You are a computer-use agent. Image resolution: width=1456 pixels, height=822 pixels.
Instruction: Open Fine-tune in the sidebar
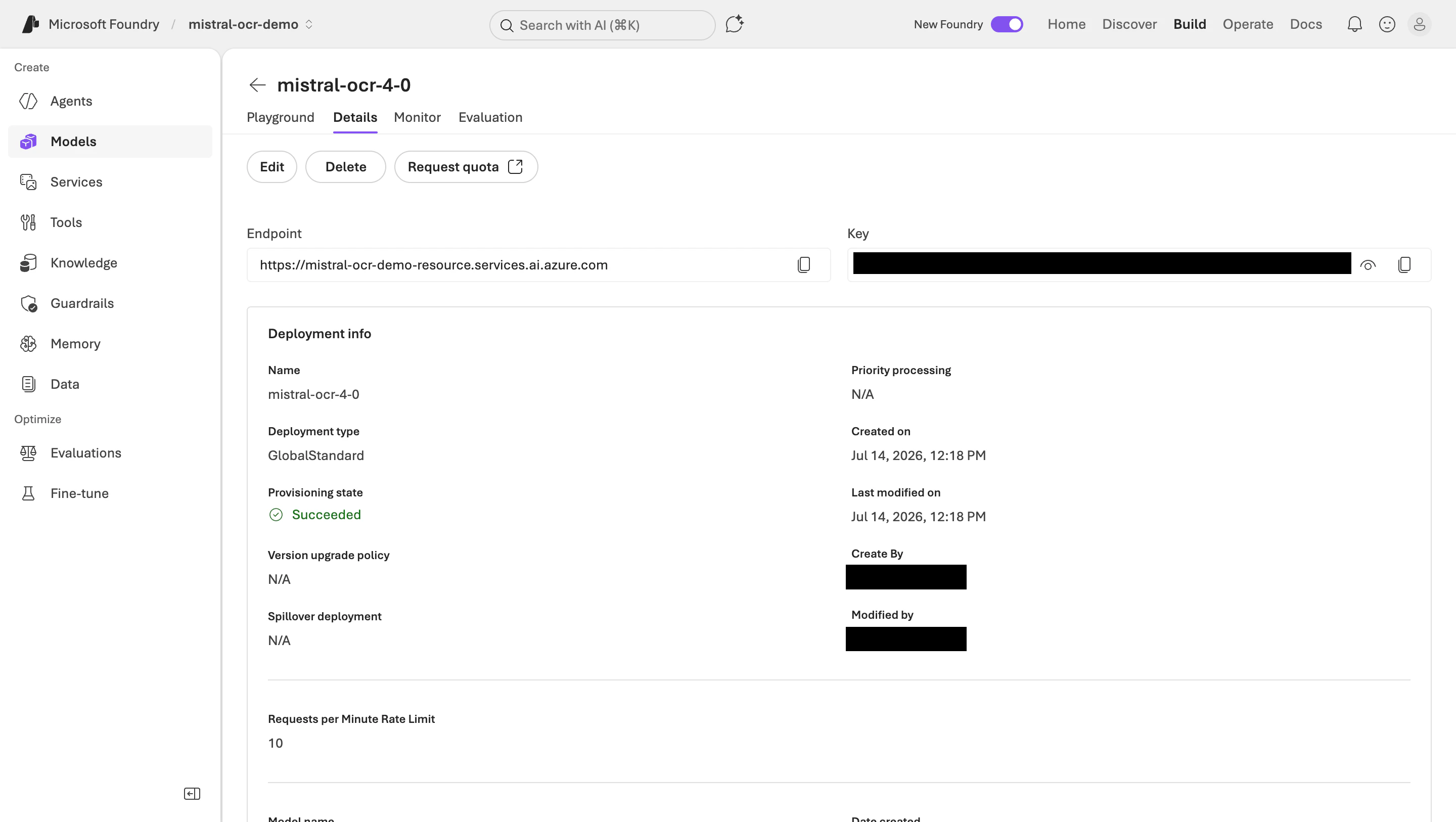click(110, 493)
